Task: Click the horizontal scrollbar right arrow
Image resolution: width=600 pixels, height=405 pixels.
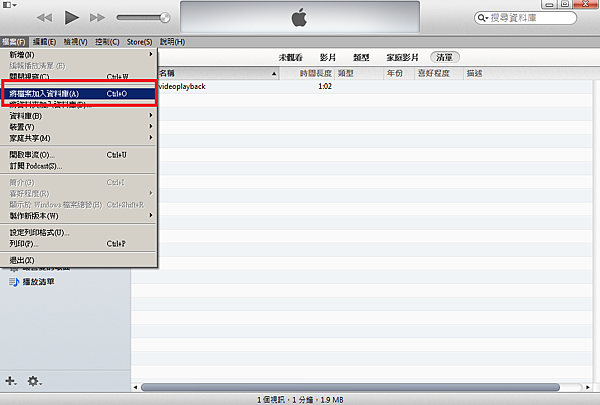Action: pos(588,387)
